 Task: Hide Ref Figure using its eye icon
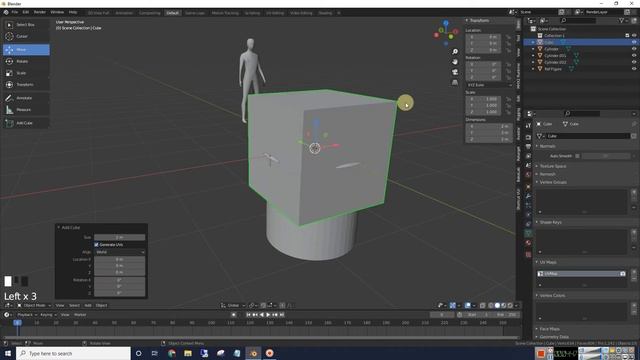point(634,69)
